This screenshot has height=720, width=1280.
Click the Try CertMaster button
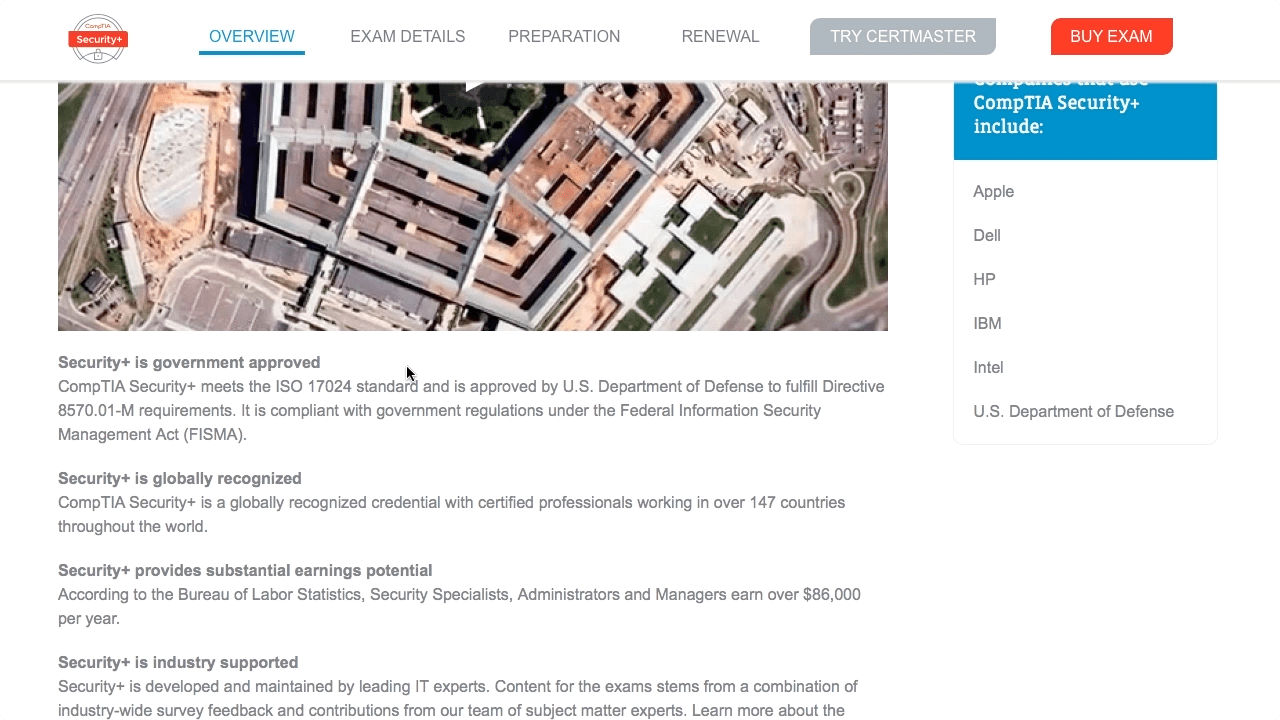click(x=903, y=37)
